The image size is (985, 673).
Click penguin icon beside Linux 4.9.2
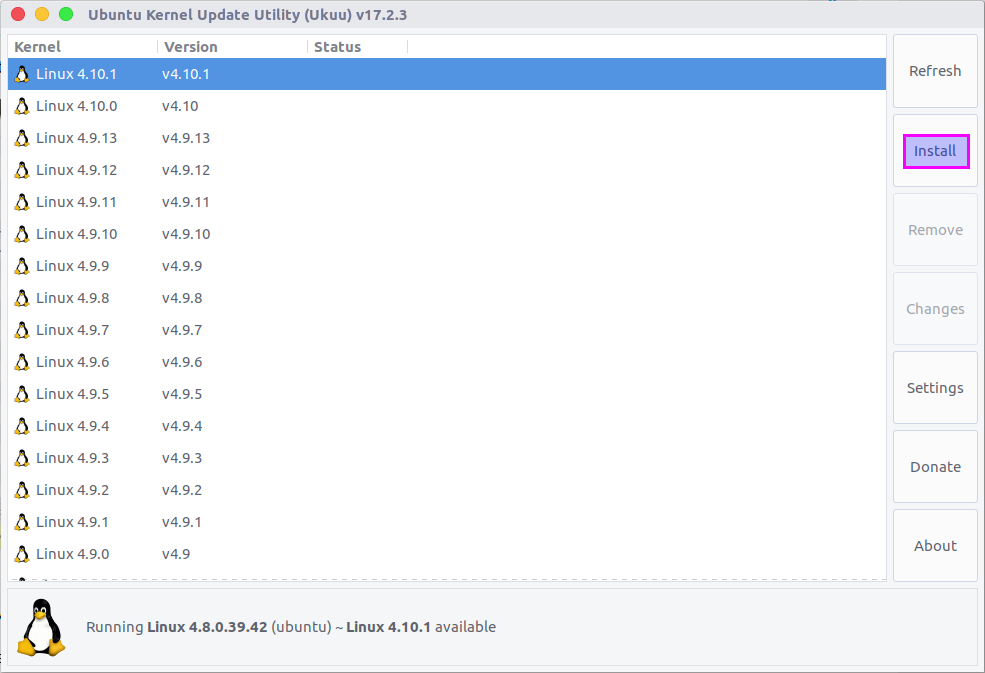(x=22, y=491)
